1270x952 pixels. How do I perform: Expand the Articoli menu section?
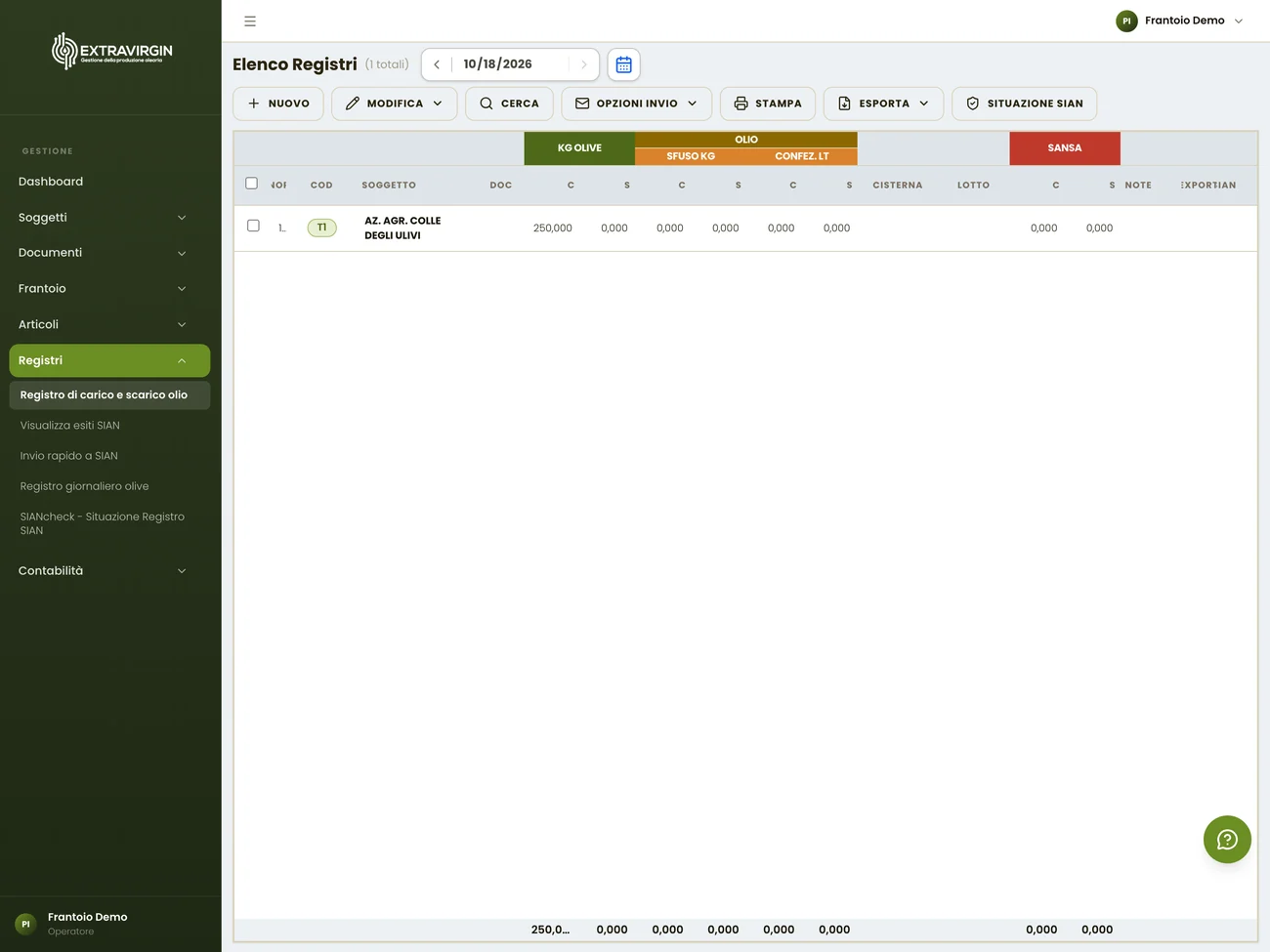pos(109,324)
